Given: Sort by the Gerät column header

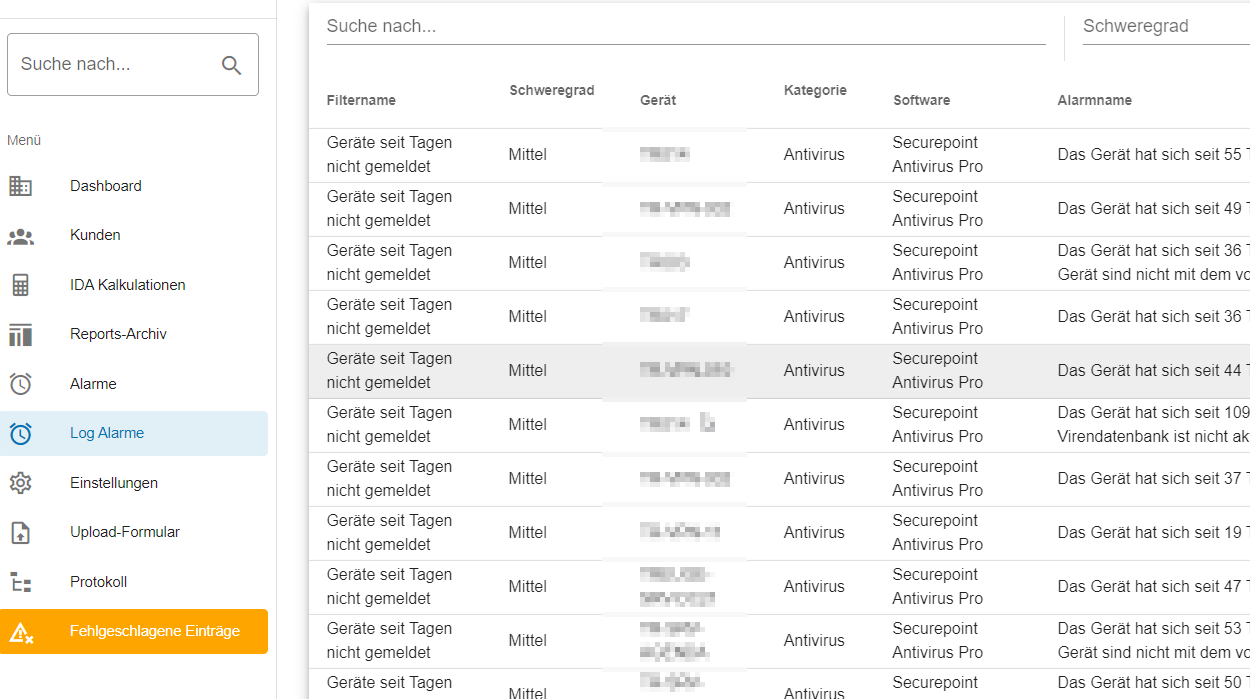Looking at the screenshot, I should pyautogui.click(x=658, y=100).
